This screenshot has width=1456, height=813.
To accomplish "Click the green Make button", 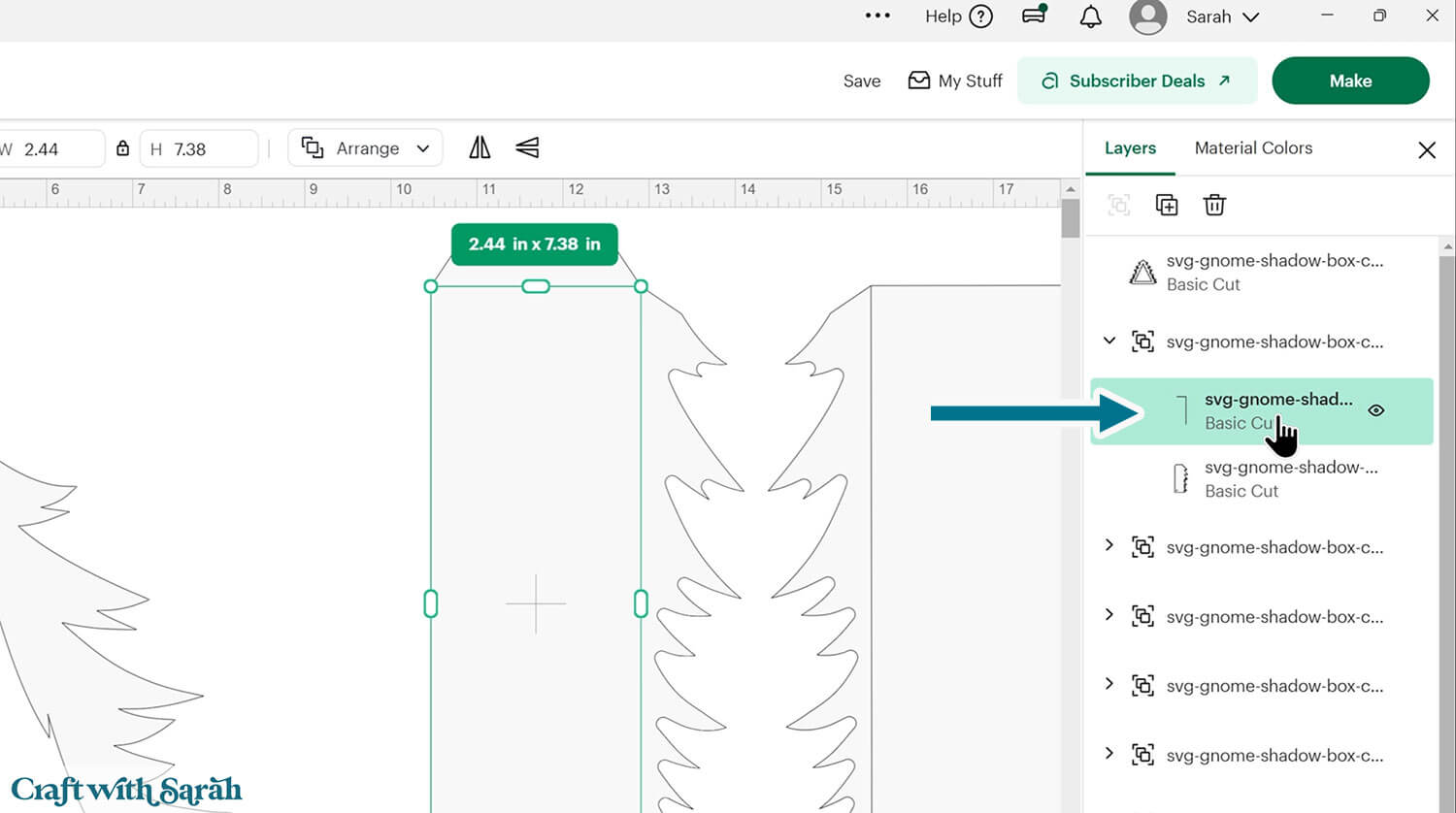I will point(1350,81).
